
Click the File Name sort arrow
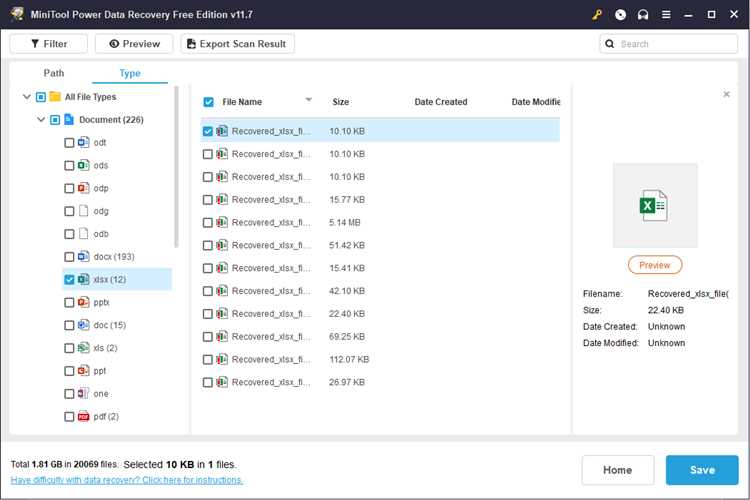309,100
